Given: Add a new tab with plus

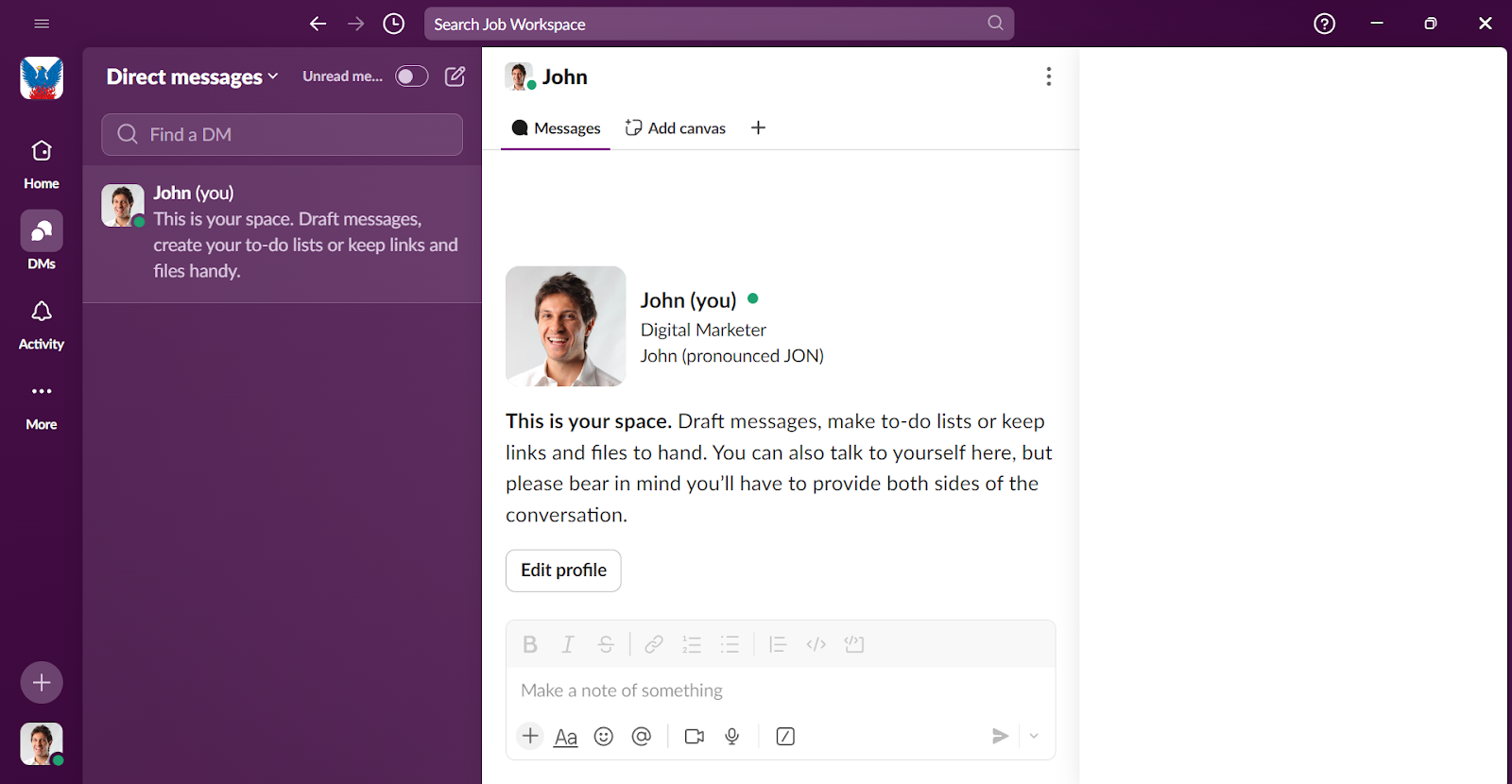Looking at the screenshot, I should [758, 128].
